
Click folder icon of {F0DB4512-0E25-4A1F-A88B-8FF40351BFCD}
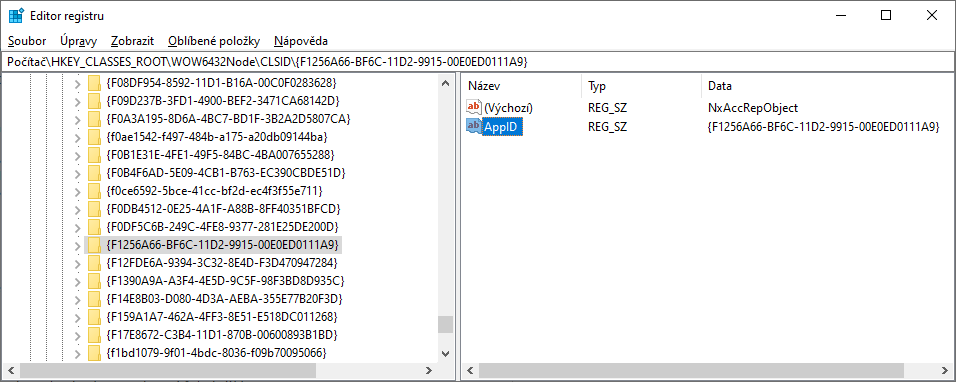[x=94, y=209]
